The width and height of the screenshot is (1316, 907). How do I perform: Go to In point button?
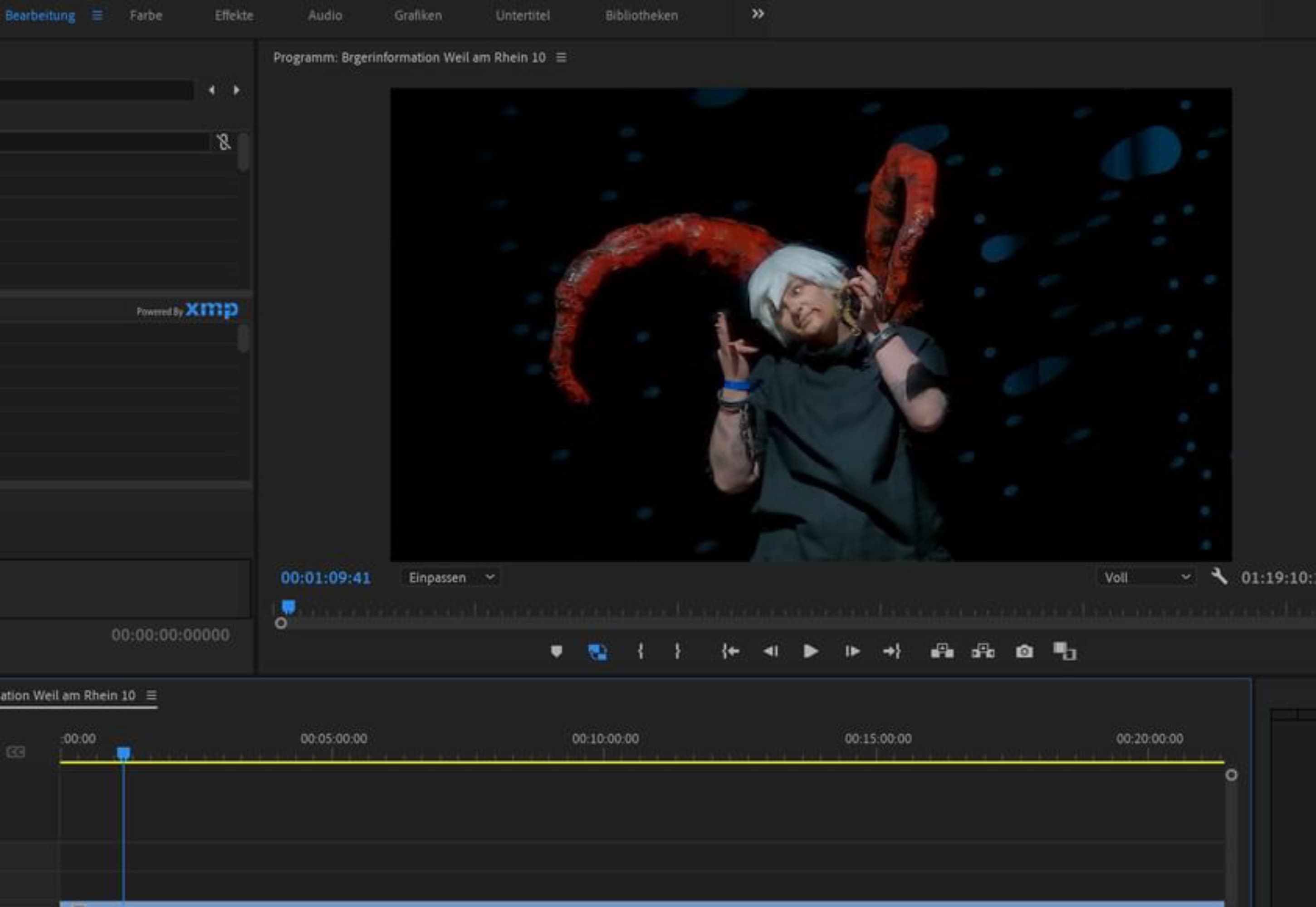click(x=730, y=651)
